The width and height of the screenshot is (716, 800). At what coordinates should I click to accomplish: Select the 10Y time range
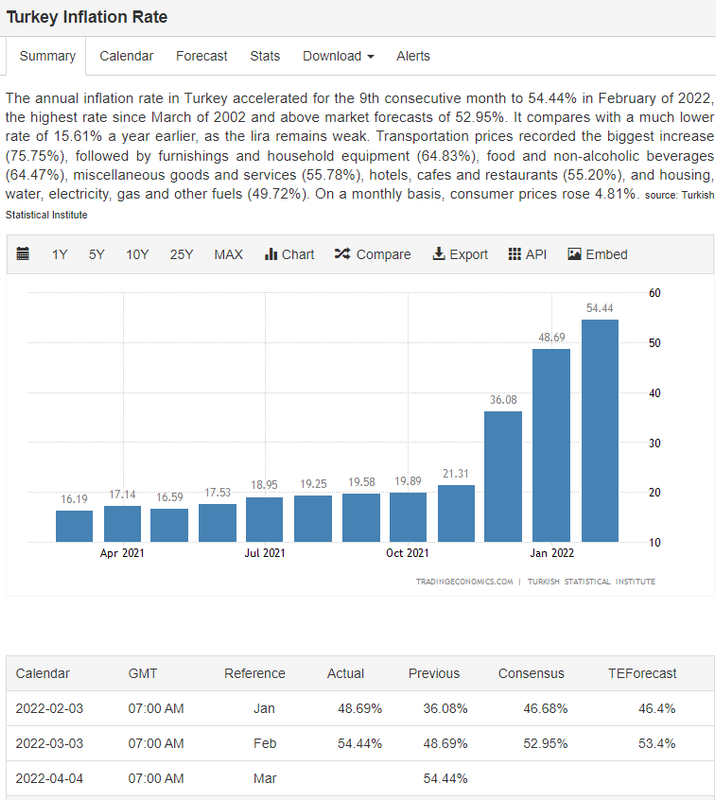pos(137,255)
